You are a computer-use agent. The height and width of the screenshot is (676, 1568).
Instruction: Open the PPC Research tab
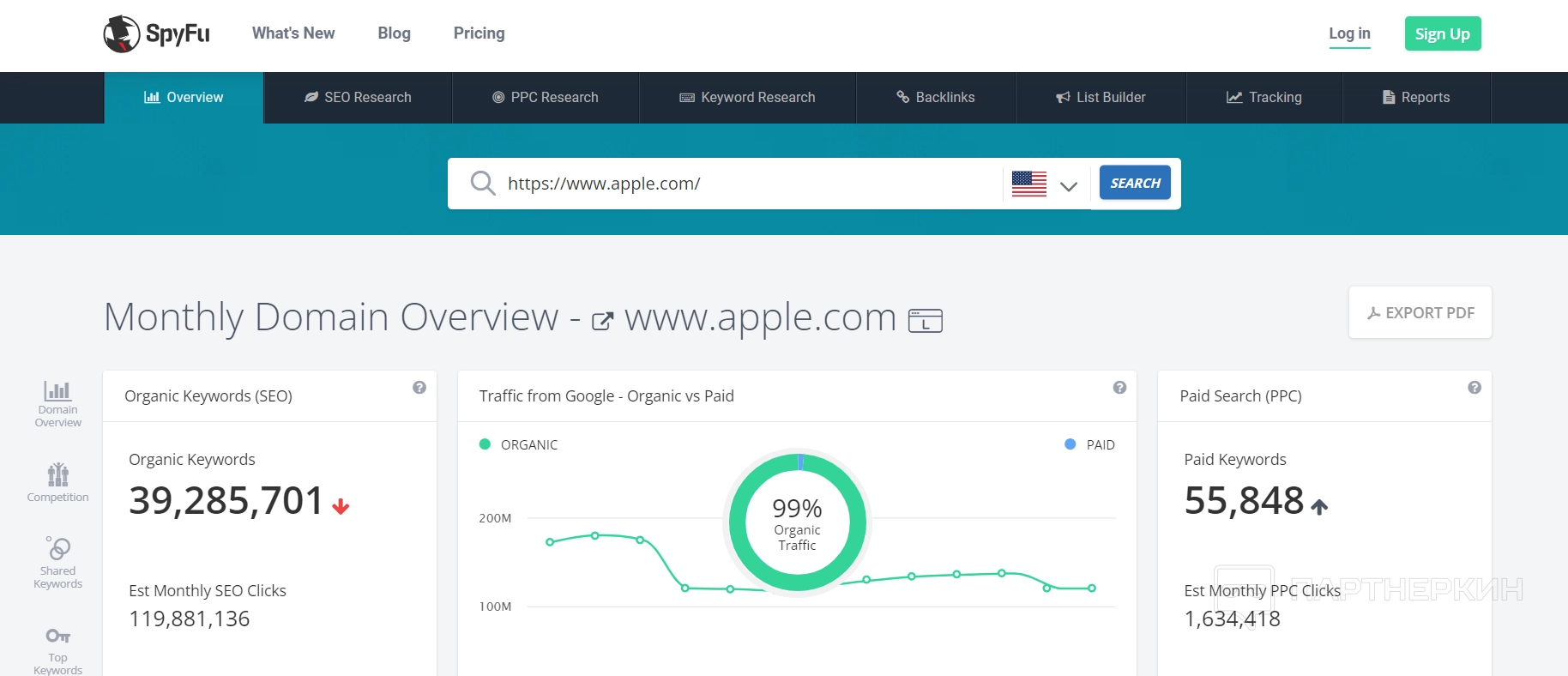click(546, 98)
